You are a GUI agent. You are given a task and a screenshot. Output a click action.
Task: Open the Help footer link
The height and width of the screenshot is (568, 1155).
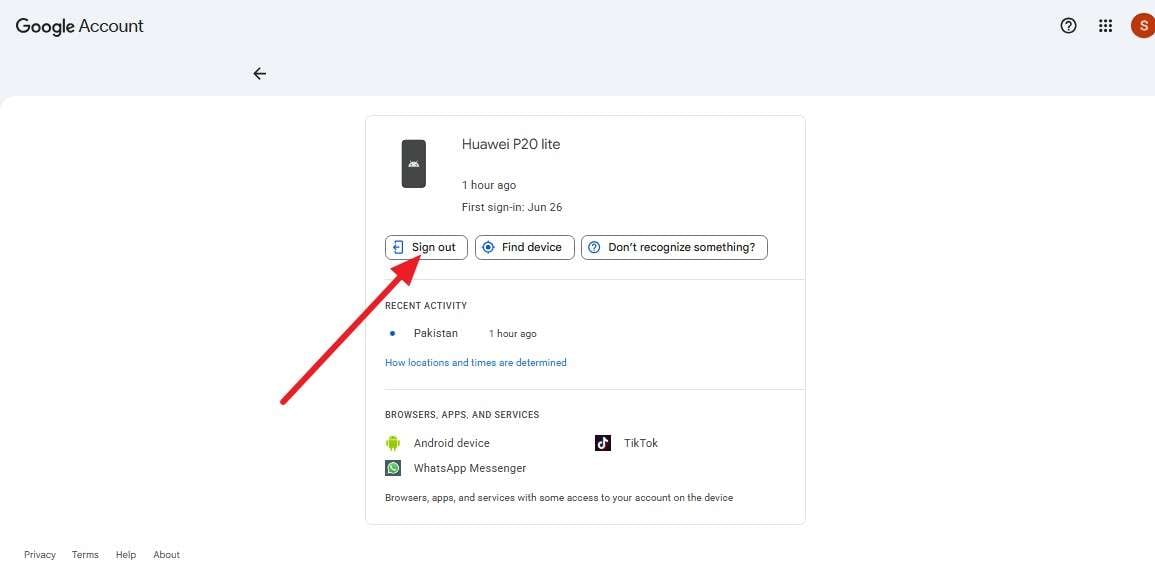coord(126,555)
